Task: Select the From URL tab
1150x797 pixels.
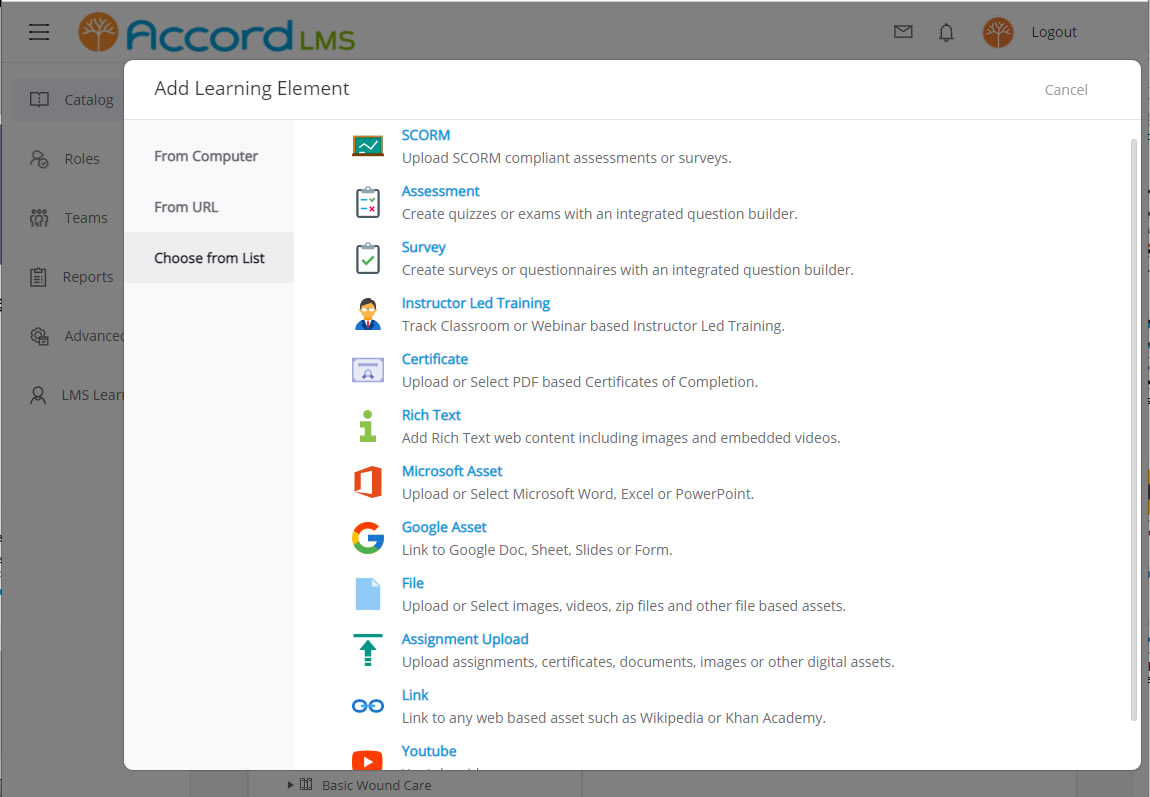Action: (x=186, y=206)
